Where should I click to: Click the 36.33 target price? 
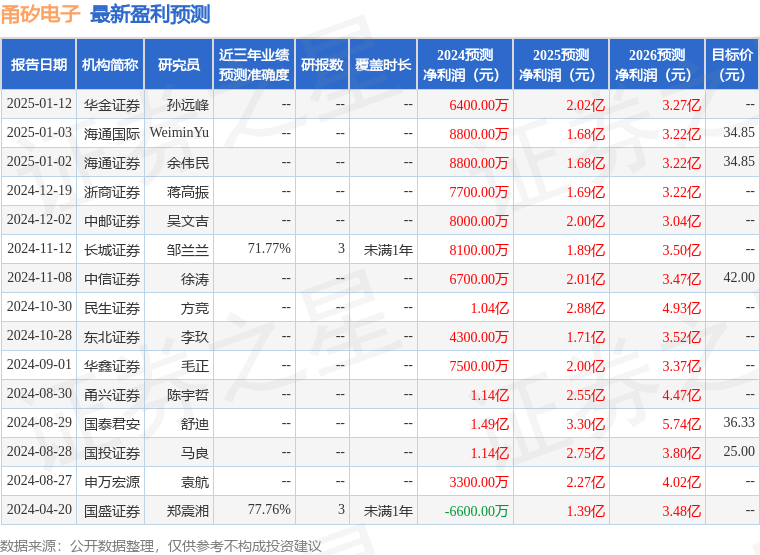pyautogui.click(x=739, y=422)
